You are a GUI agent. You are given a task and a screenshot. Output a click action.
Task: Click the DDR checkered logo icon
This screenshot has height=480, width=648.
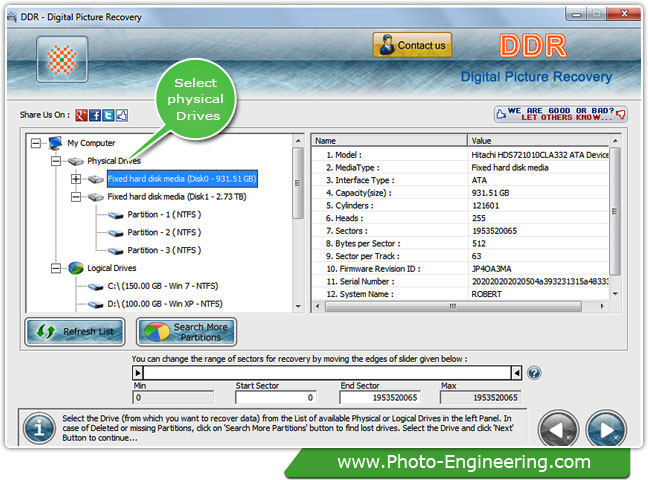pyautogui.click(x=62, y=59)
